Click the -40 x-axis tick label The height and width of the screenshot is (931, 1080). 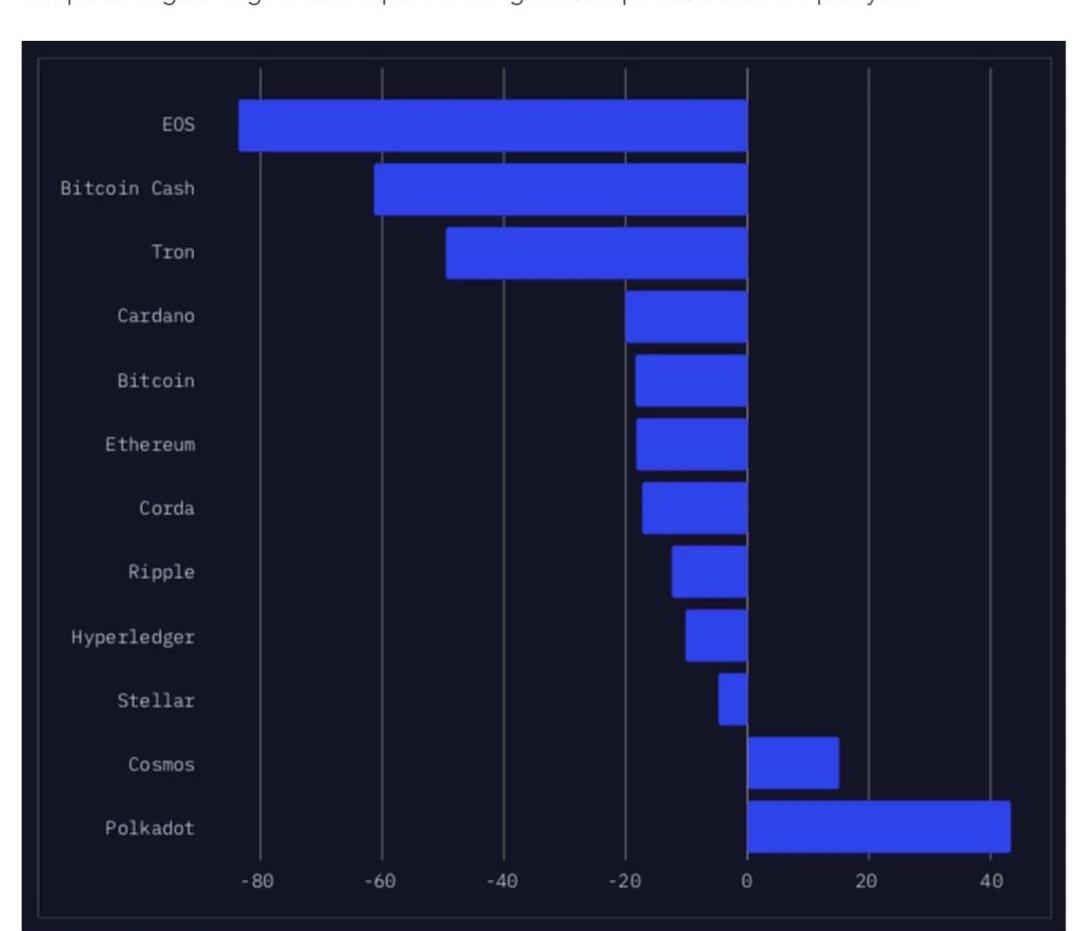502,881
